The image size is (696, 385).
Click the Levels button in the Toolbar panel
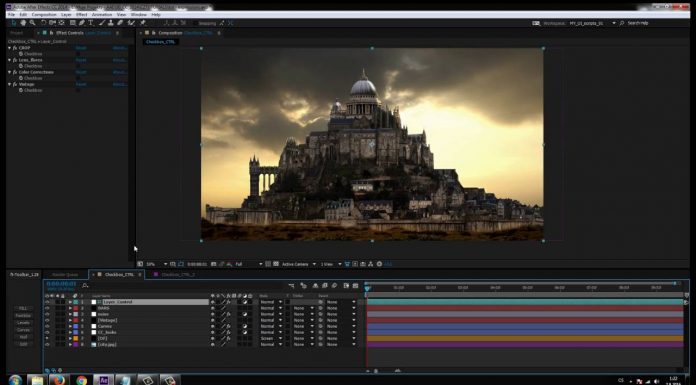click(x=24, y=323)
